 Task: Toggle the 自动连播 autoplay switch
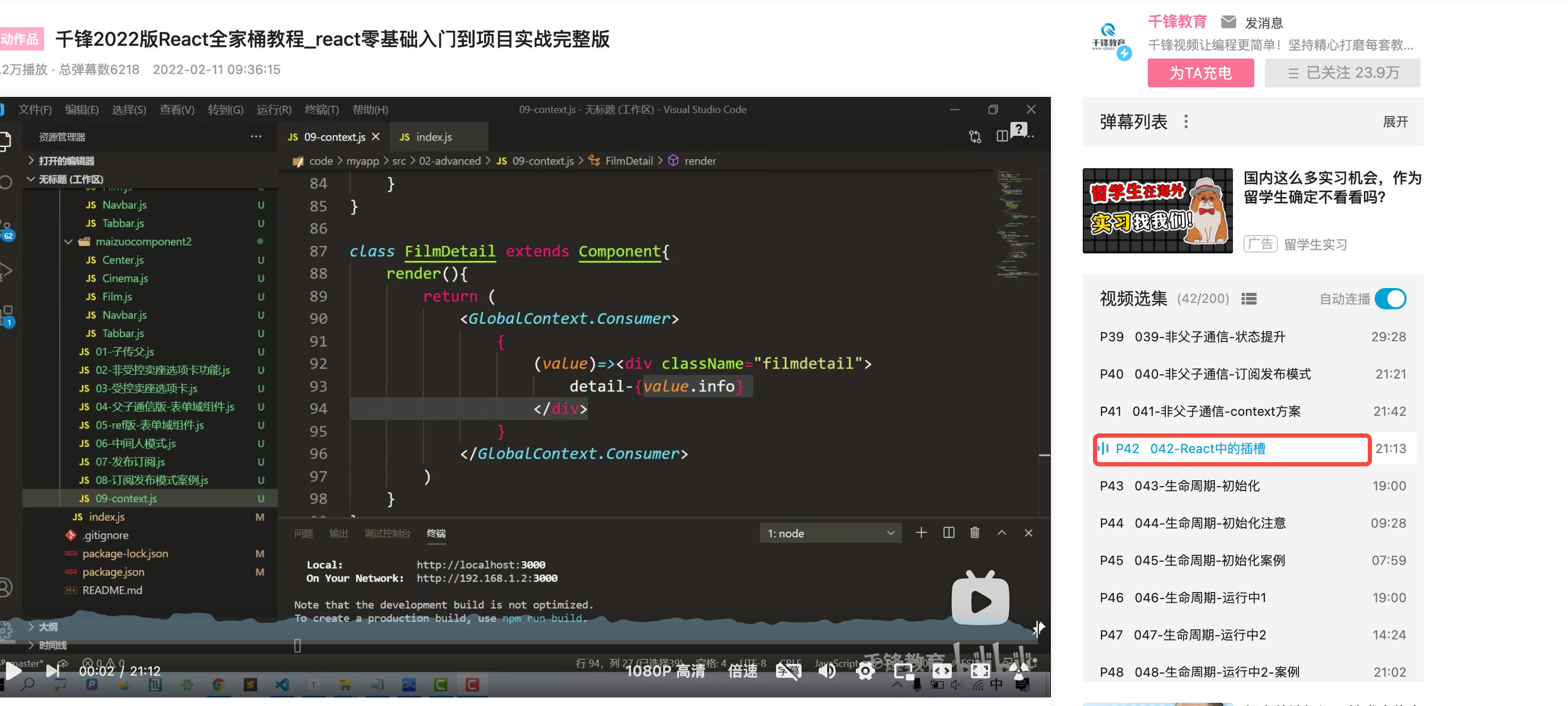[x=1390, y=299]
